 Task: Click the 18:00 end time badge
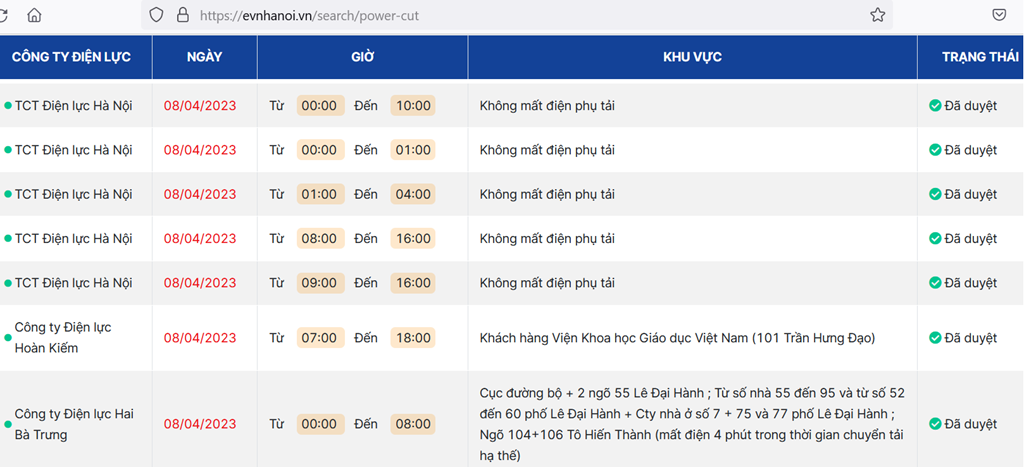413,338
